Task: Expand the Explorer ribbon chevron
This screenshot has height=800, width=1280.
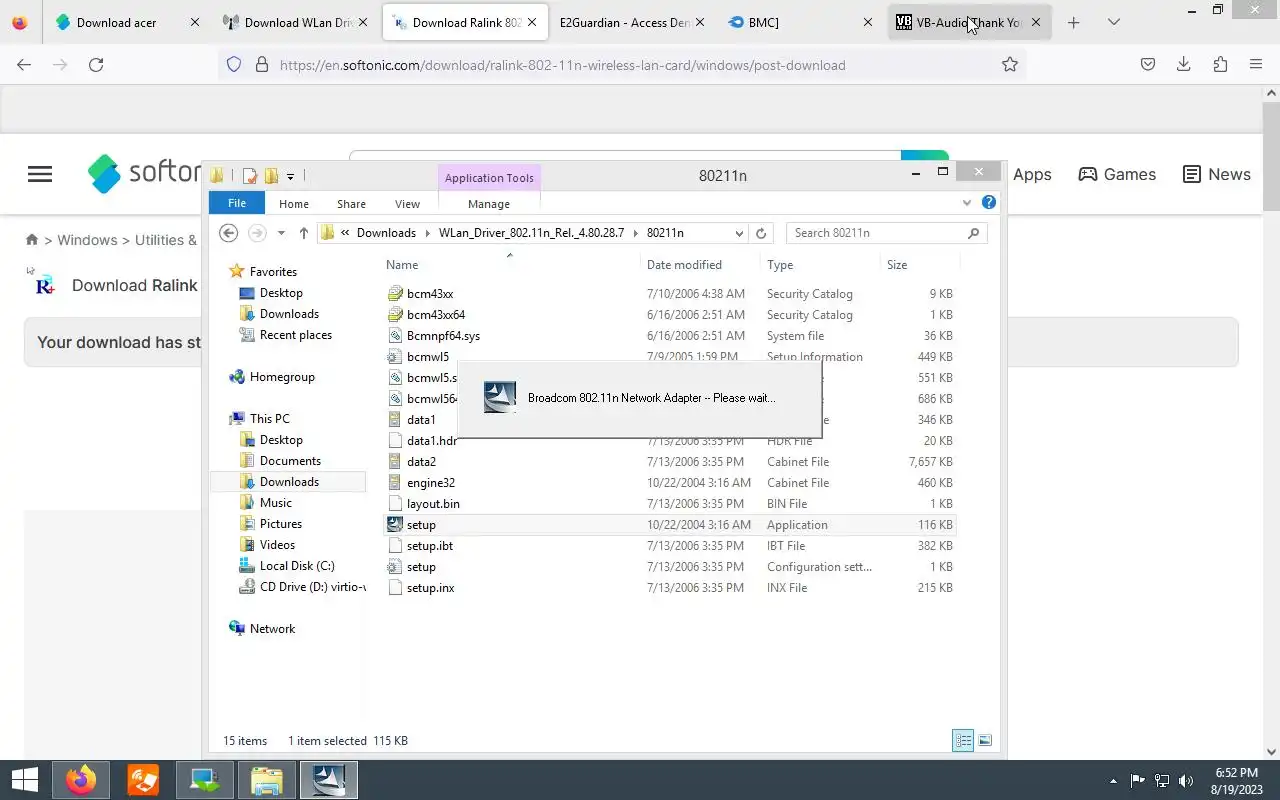Action: (x=967, y=202)
